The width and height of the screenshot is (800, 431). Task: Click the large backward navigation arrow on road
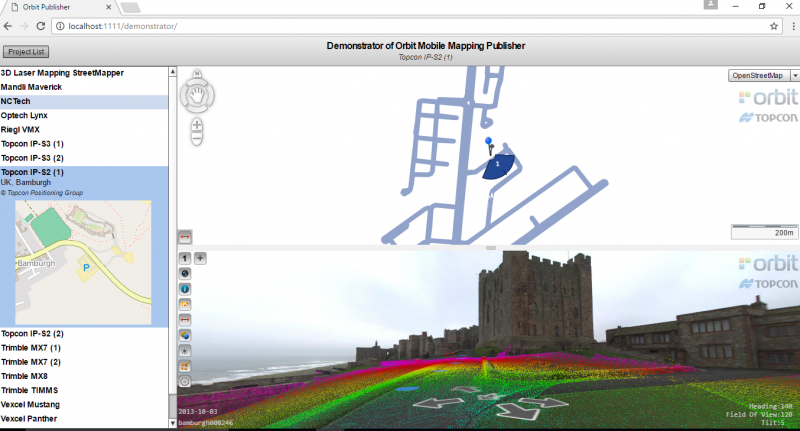click(x=519, y=411)
